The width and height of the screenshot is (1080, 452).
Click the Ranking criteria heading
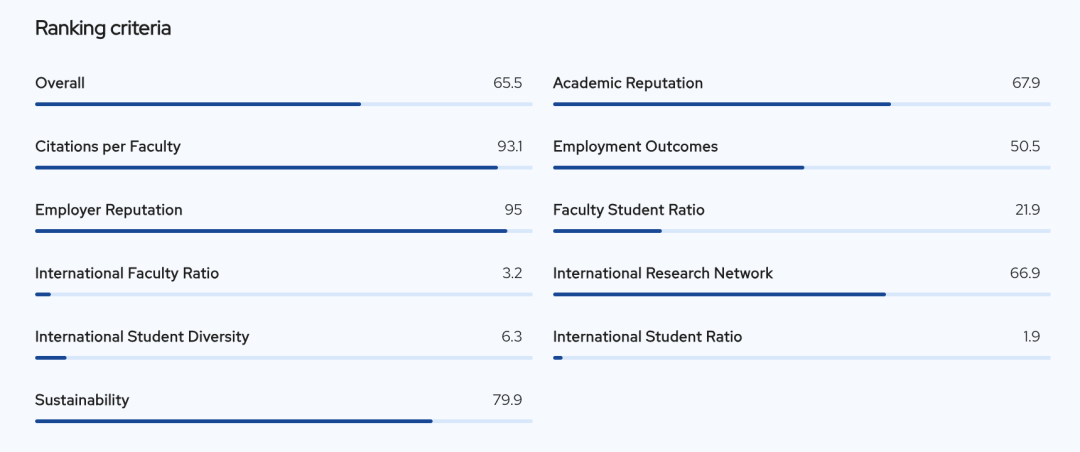tap(103, 28)
